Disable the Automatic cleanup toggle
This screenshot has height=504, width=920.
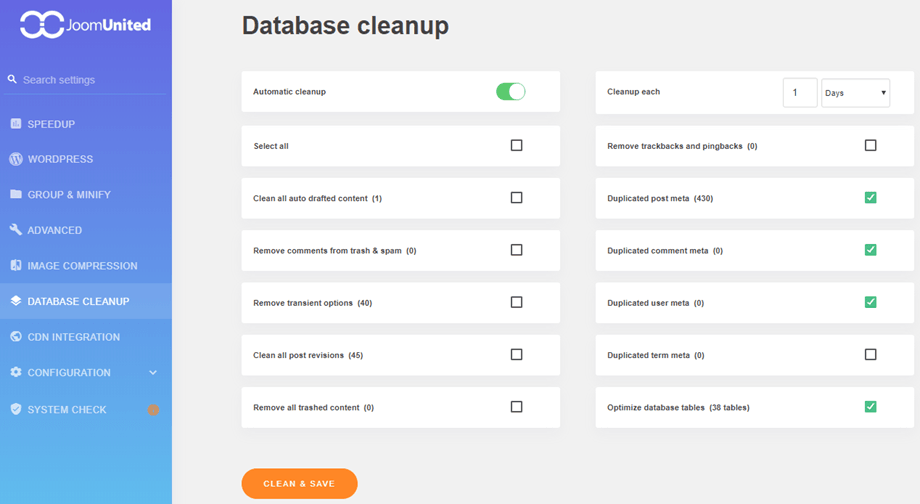pos(510,92)
